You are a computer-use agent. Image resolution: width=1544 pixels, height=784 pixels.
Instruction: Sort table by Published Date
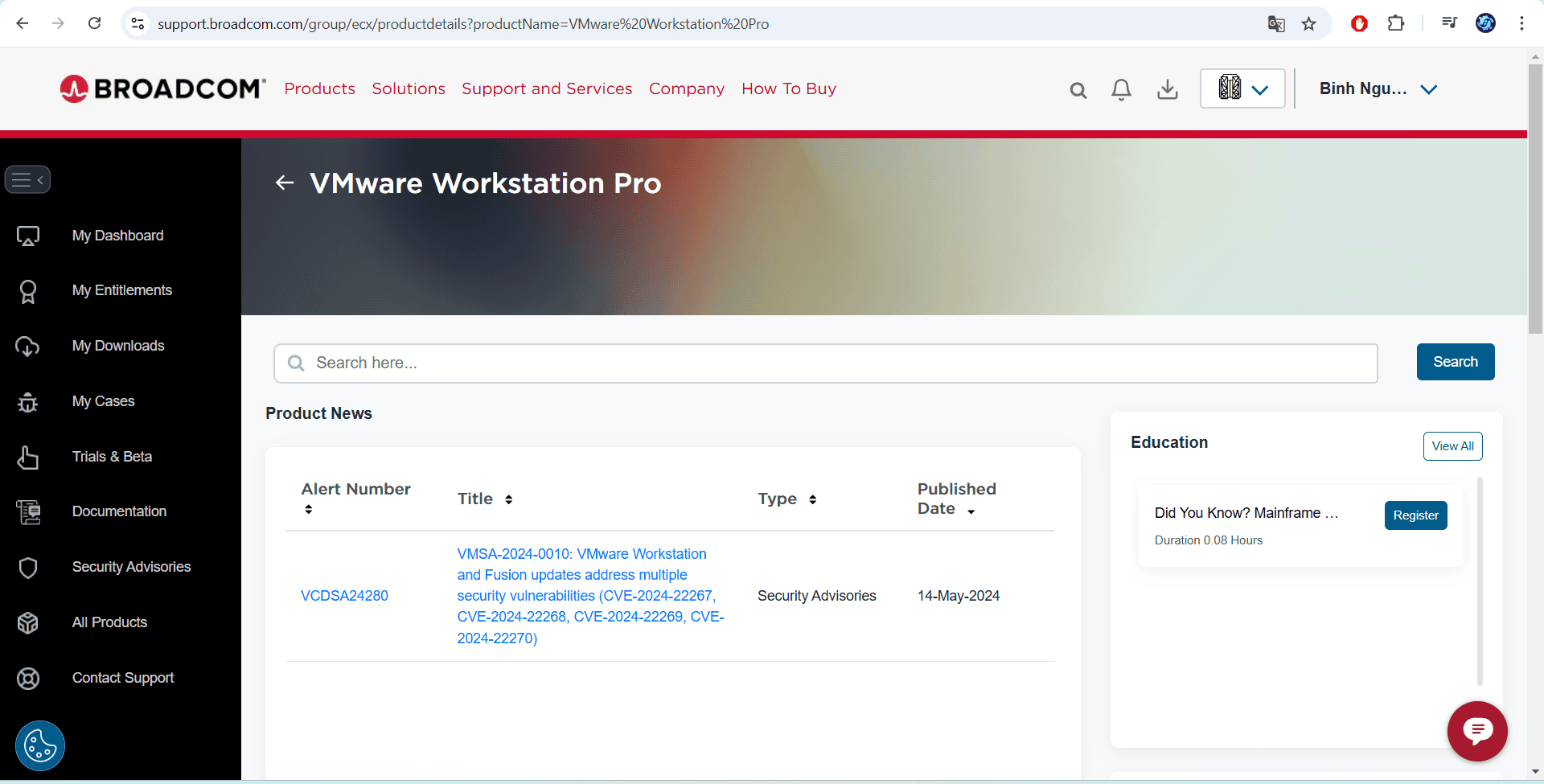971,511
